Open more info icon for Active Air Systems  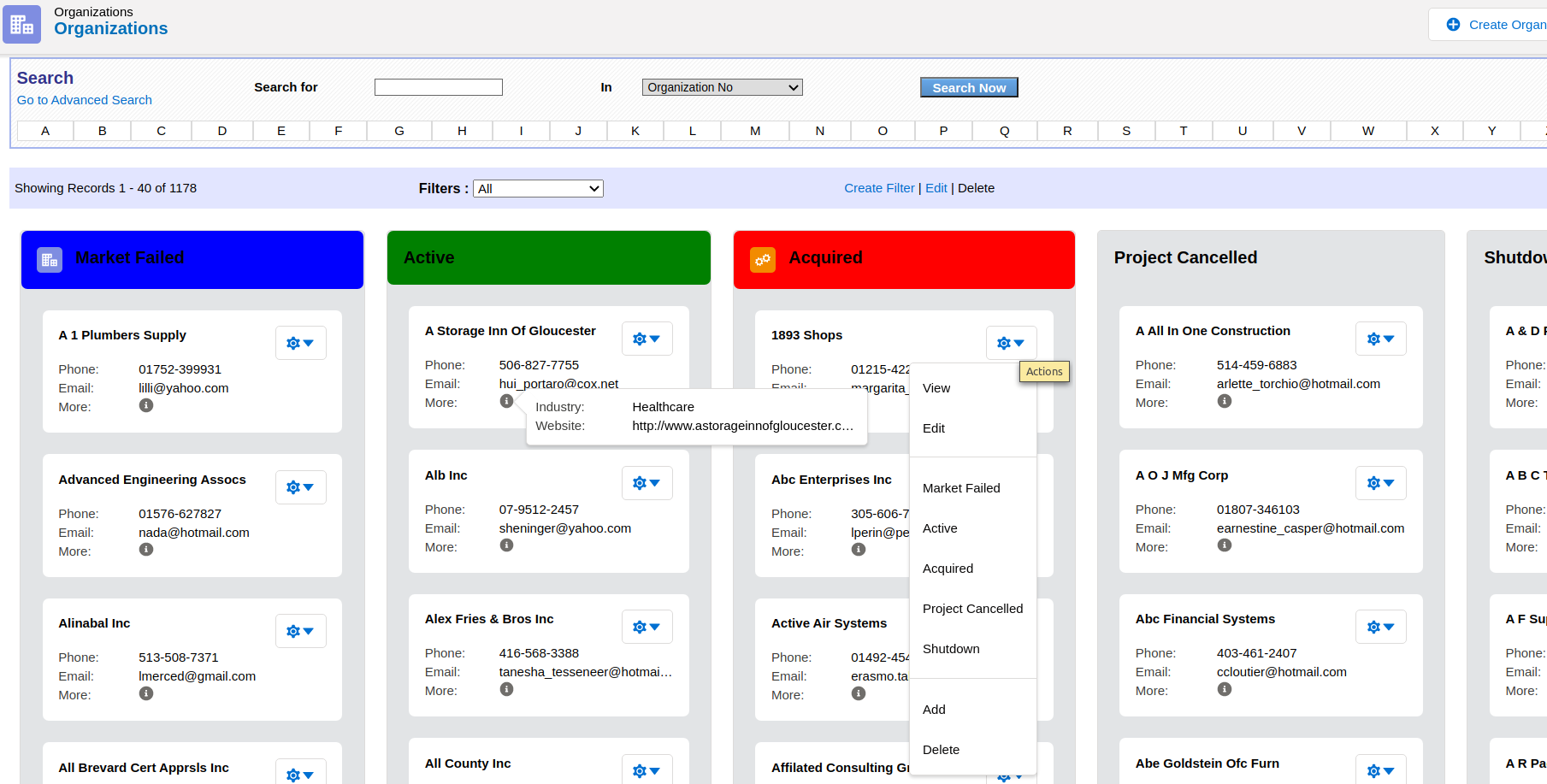859,693
